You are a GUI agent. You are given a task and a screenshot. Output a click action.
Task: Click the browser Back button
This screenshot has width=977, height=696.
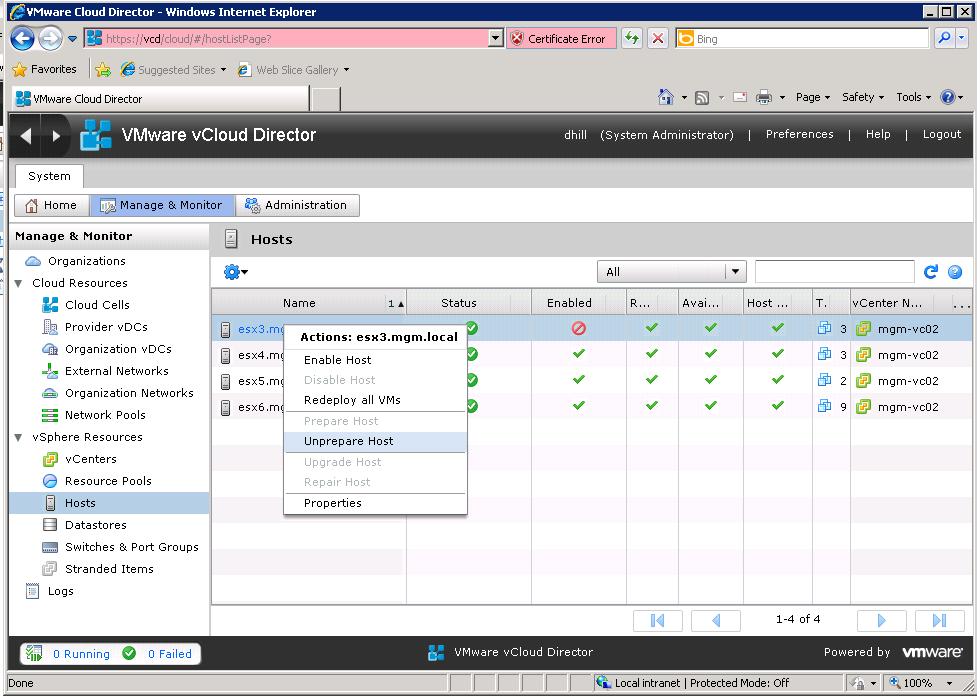pos(22,39)
